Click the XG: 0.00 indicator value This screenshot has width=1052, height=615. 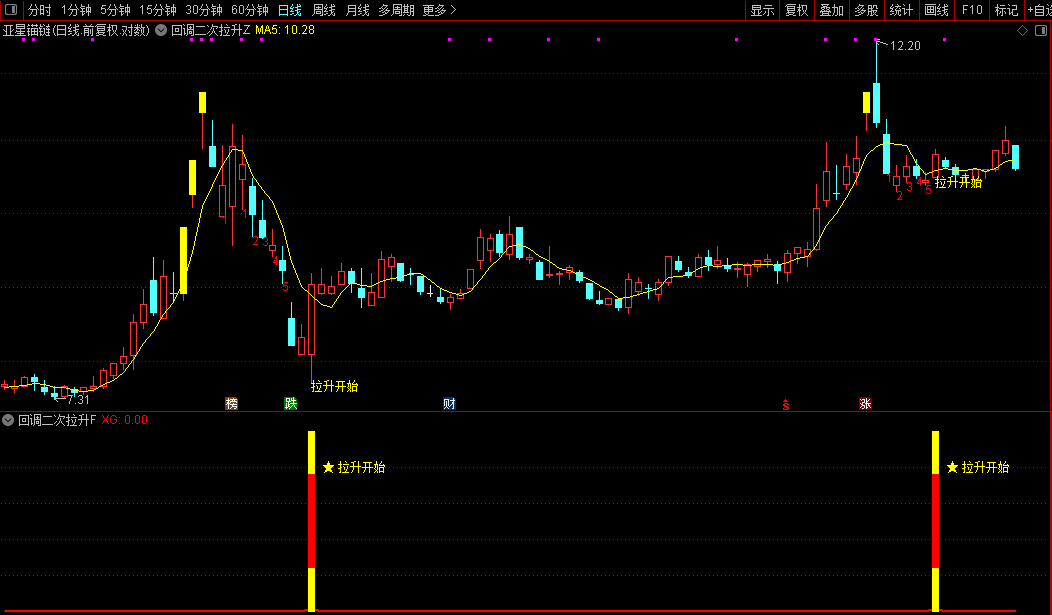[x=125, y=420]
